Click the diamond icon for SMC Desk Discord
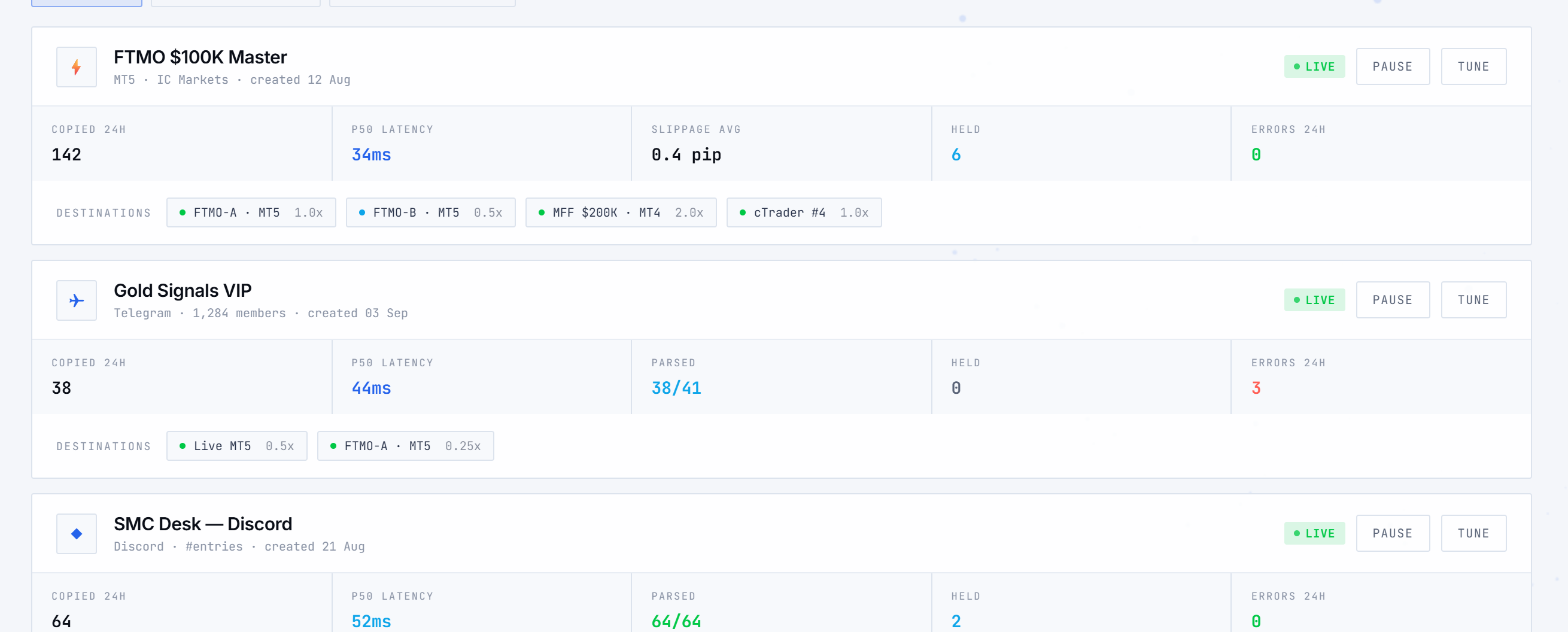 coord(76,533)
